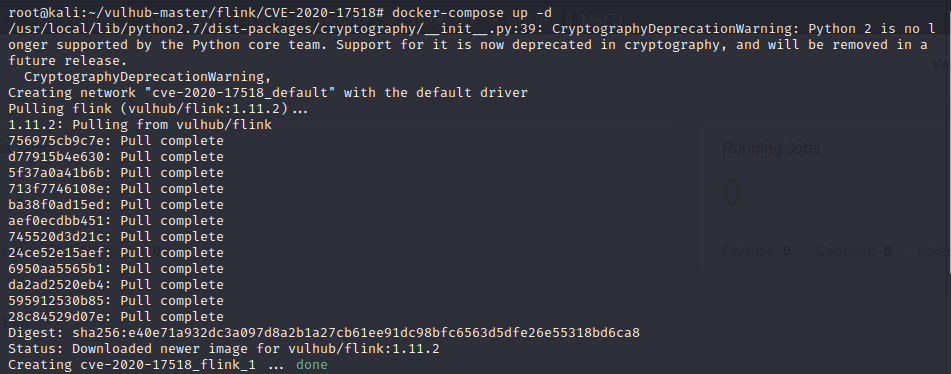
Task: Click the green 'done' status word
Action: click(x=312, y=364)
